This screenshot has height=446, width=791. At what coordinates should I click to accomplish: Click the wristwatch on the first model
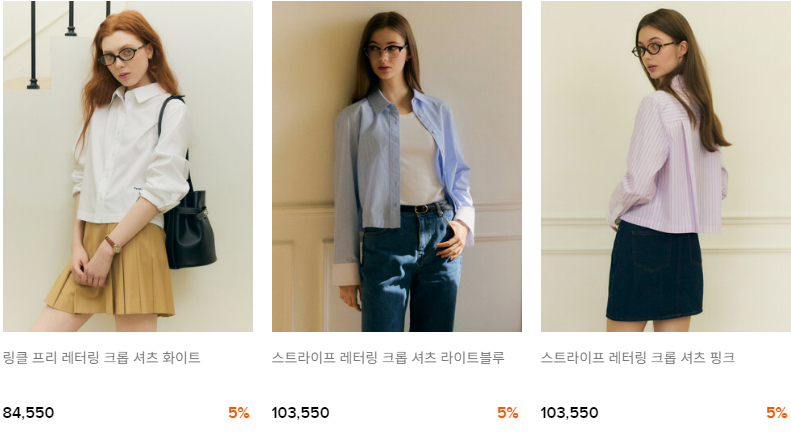coord(114,245)
